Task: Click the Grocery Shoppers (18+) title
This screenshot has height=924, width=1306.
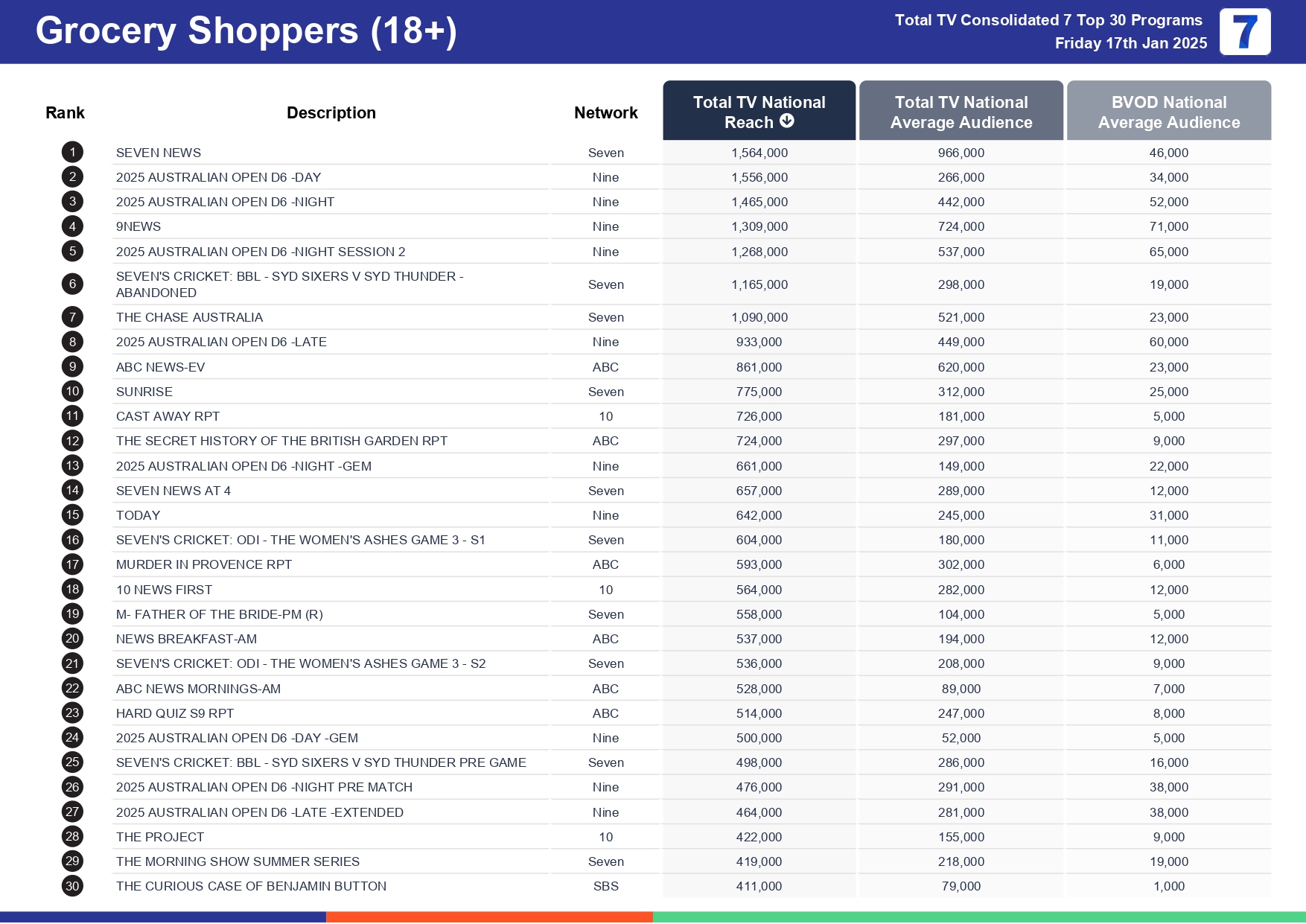Action: 246,31
